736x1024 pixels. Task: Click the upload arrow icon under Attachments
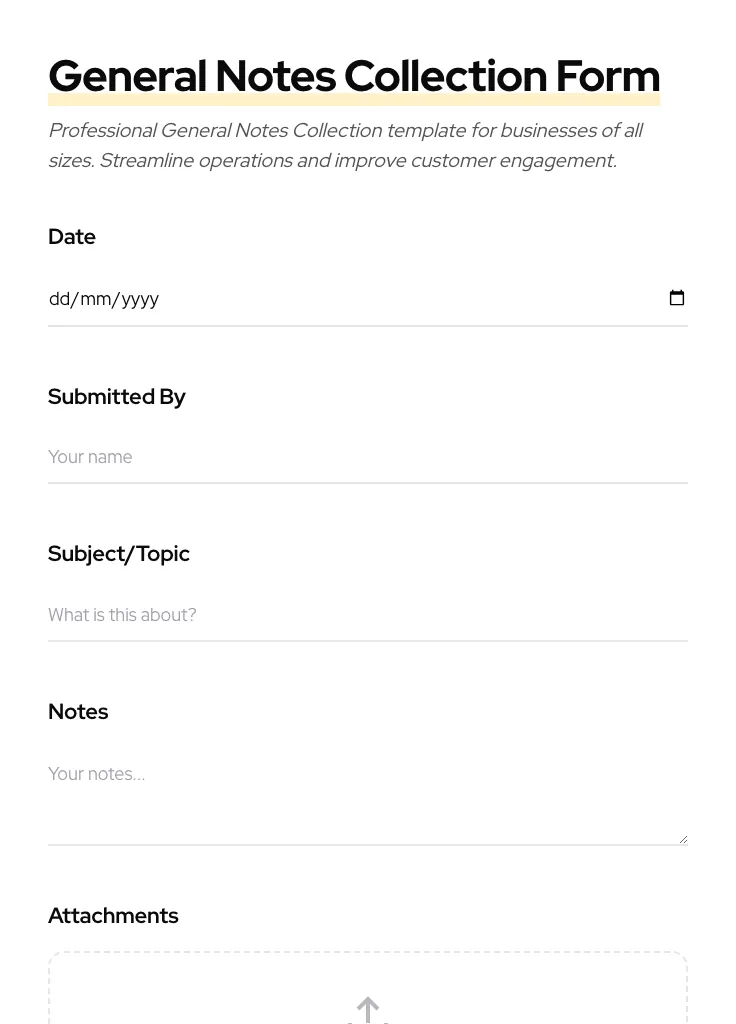(x=368, y=1010)
